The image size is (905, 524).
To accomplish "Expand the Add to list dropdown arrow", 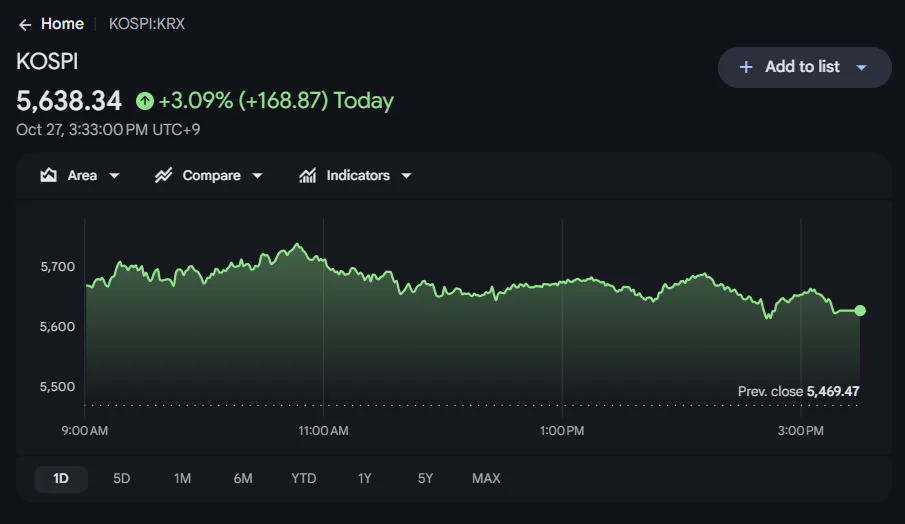I will 861,68.
